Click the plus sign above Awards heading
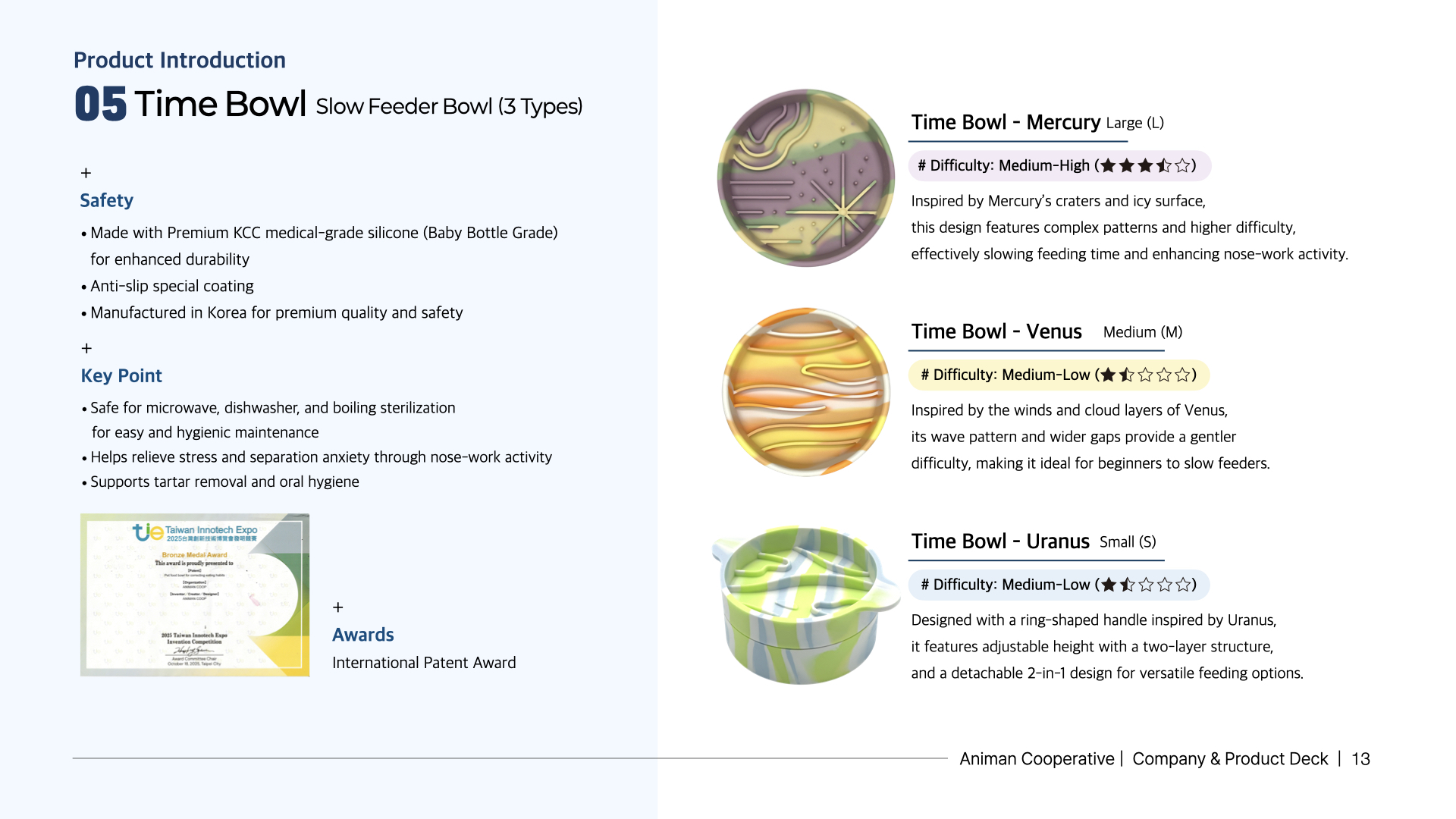 [x=338, y=607]
